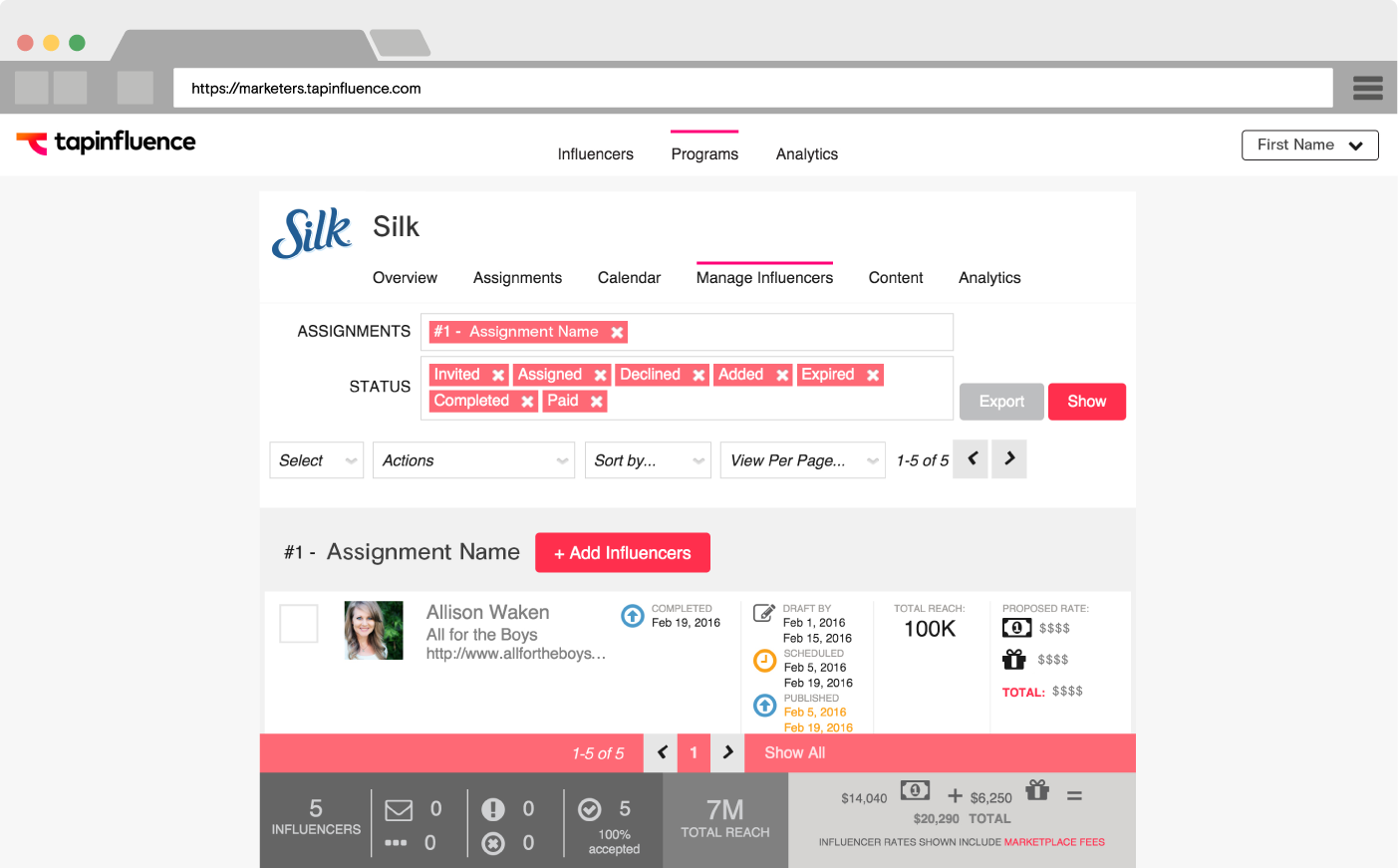Switch to the Assignments tab
This screenshot has width=1398, height=868.
(517, 278)
